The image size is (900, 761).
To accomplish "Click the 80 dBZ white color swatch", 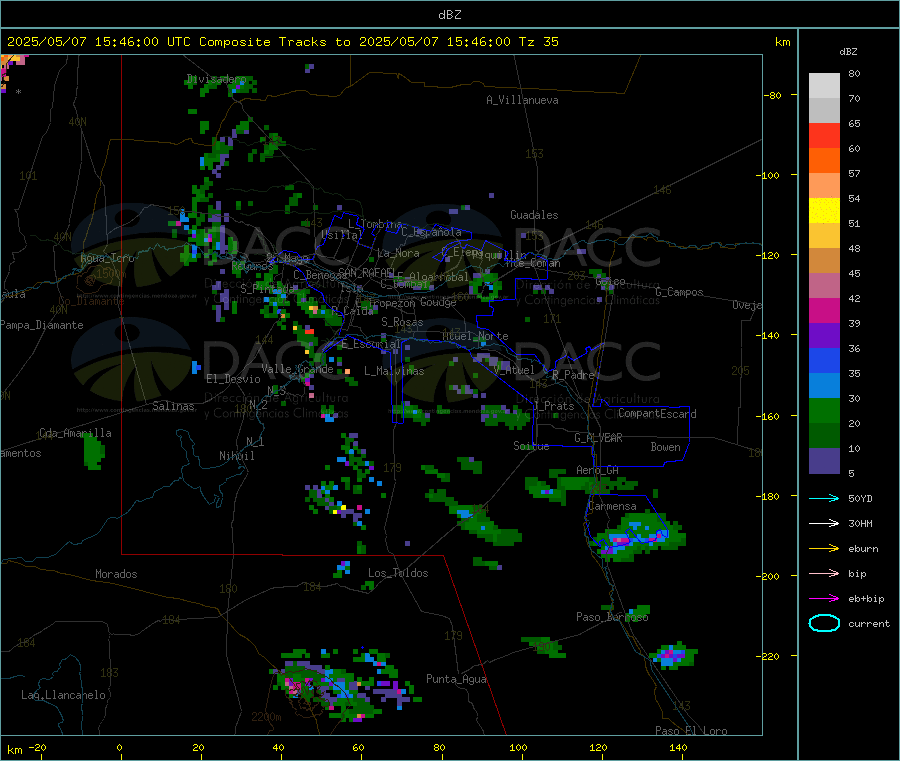I will (824, 86).
